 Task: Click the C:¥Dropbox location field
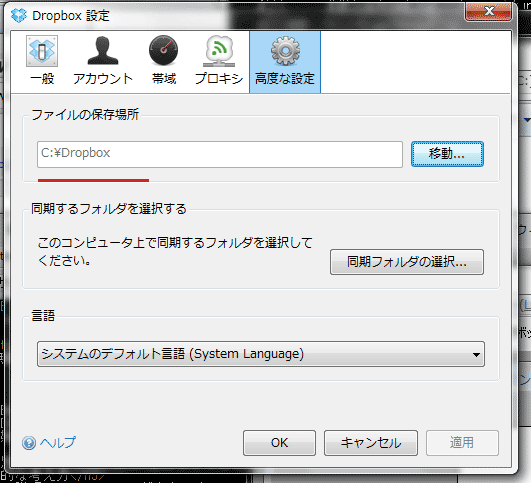click(x=220, y=154)
